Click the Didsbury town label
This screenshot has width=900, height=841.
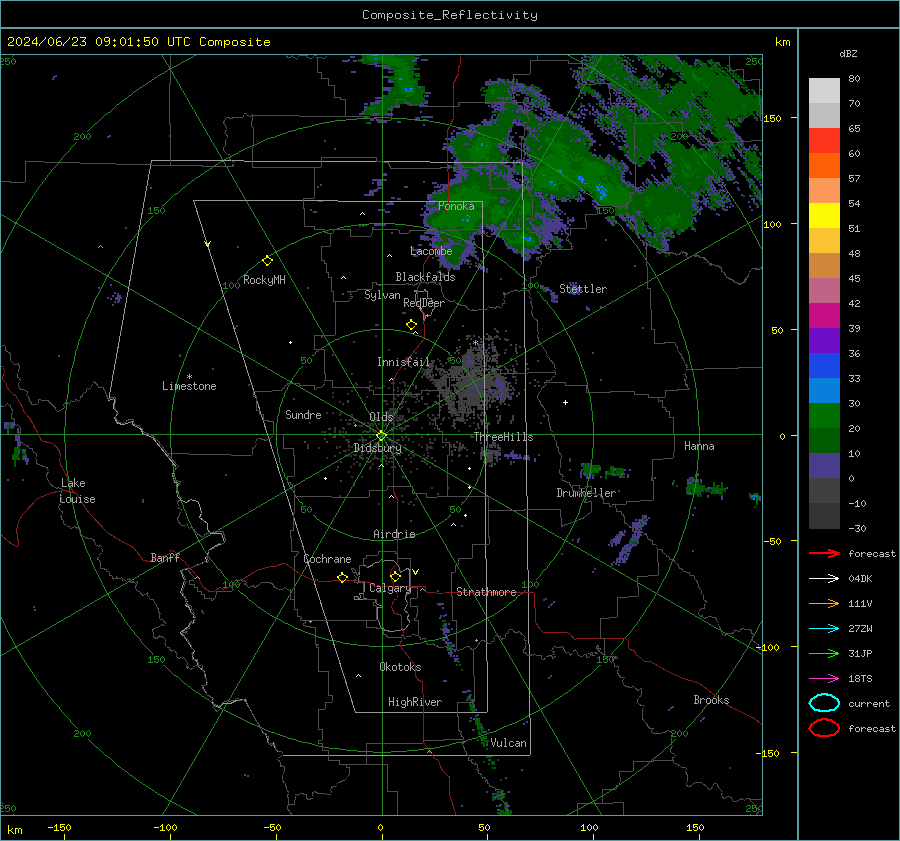(377, 448)
